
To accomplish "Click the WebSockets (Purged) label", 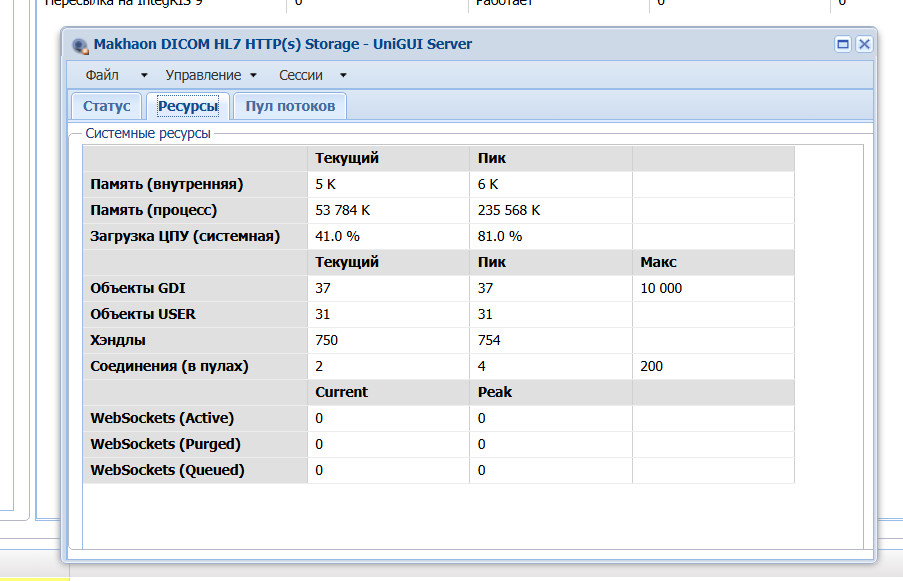I will pyautogui.click(x=165, y=444).
